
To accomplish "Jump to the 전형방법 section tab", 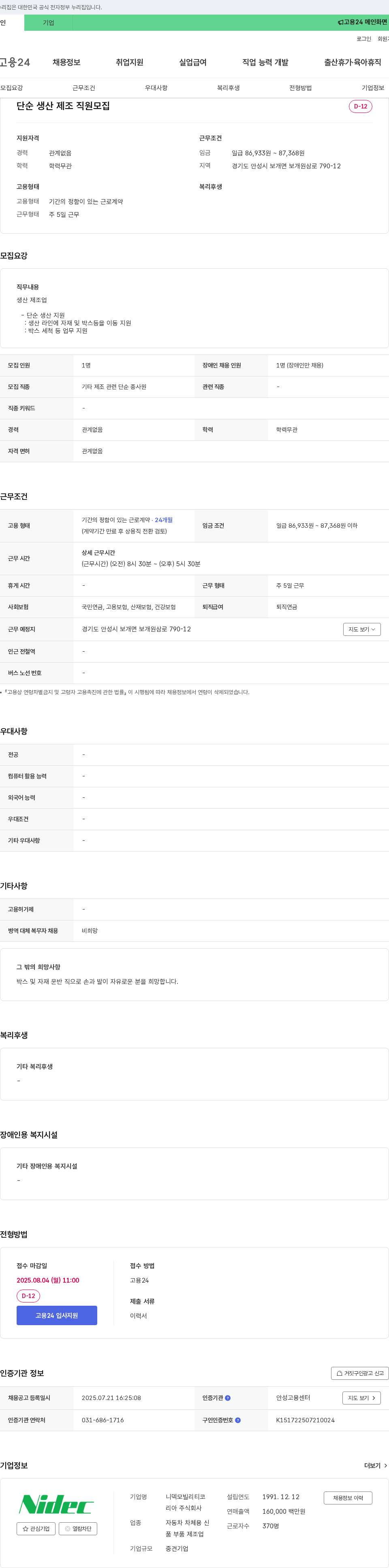I will (301, 88).
